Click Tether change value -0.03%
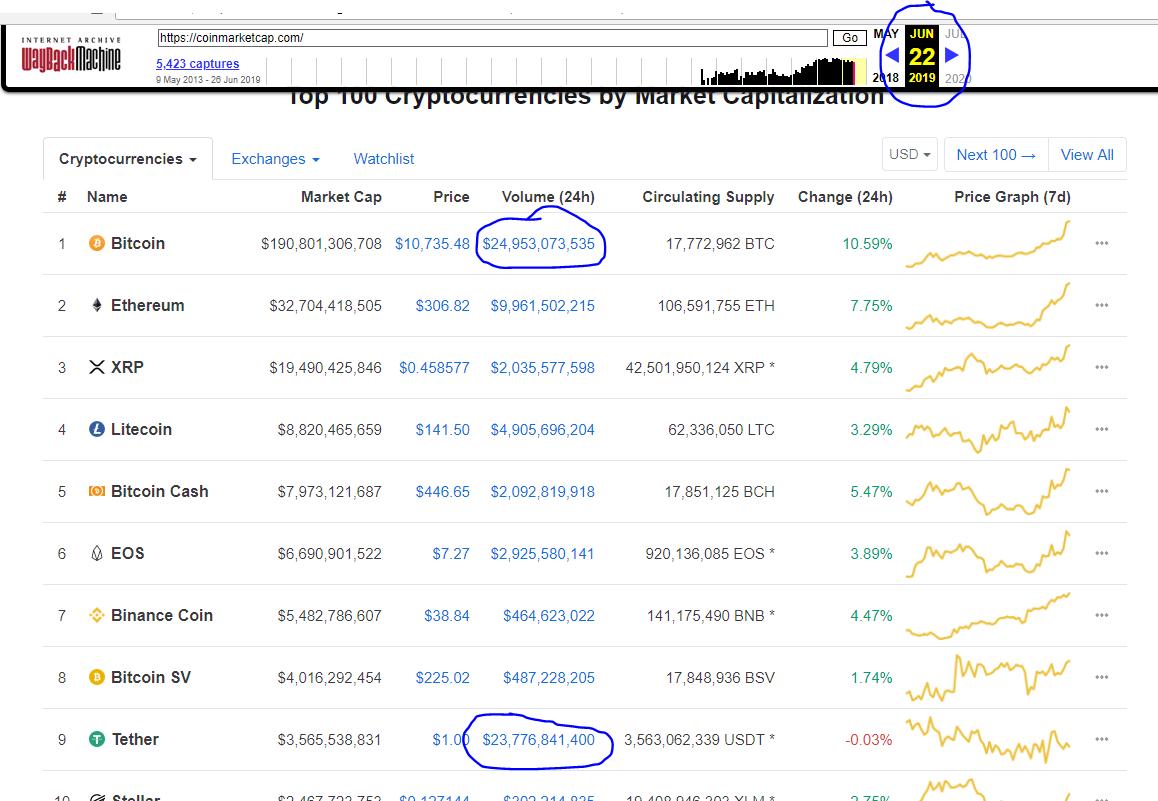Image resolution: width=1158 pixels, height=801 pixels. pyautogui.click(x=868, y=740)
